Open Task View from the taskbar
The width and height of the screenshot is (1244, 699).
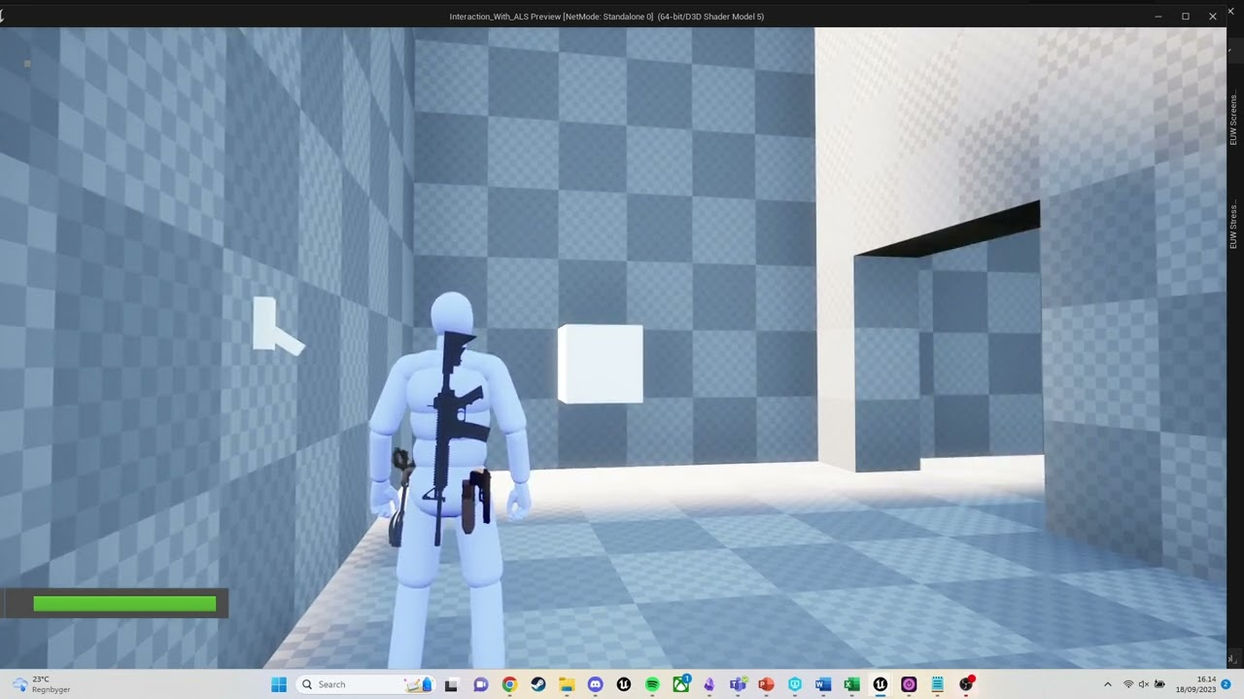(x=451, y=685)
